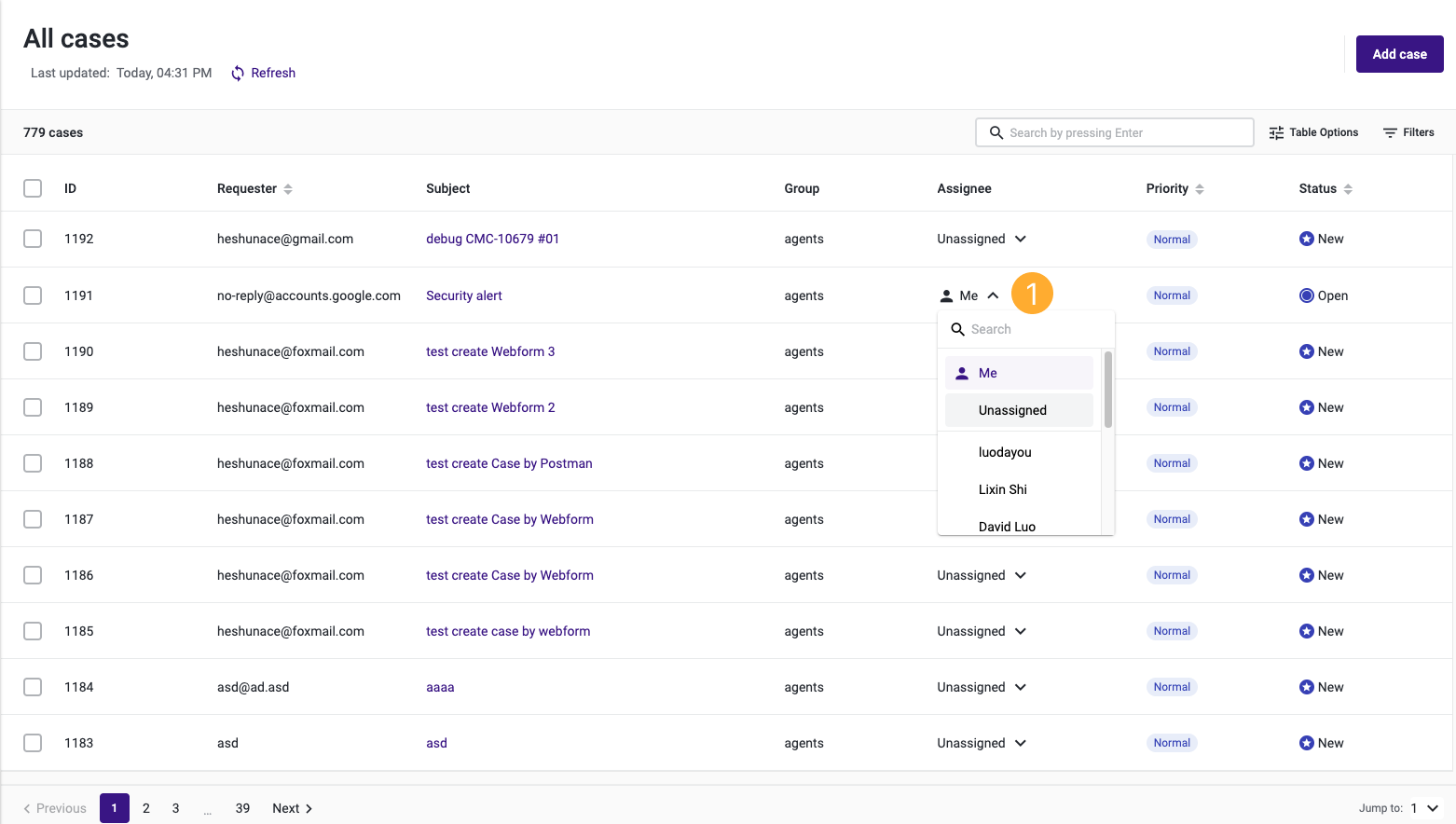Check the box for case 1191
The width and height of the screenshot is (1456, 824).
33,295
